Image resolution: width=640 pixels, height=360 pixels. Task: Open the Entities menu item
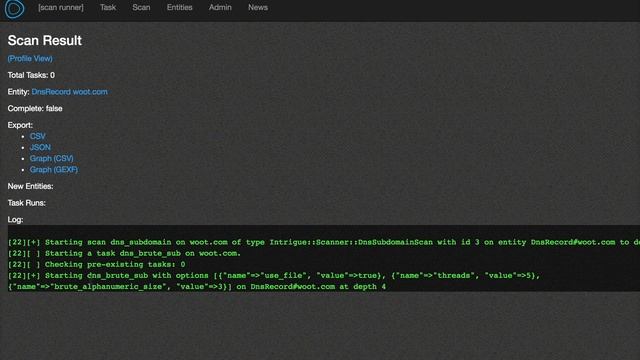pos(180,7)
